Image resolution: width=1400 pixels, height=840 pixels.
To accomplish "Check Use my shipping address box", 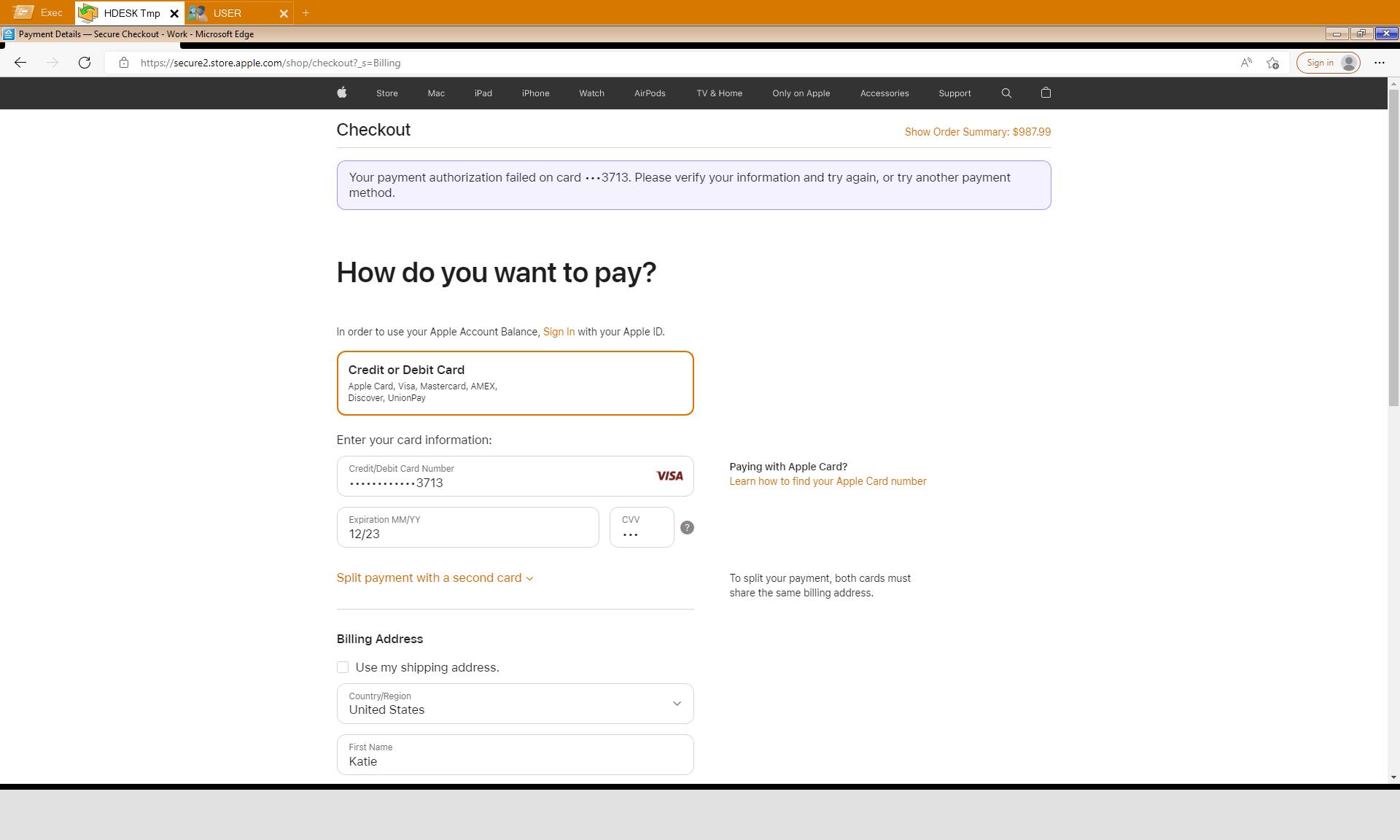I will 343,667.
